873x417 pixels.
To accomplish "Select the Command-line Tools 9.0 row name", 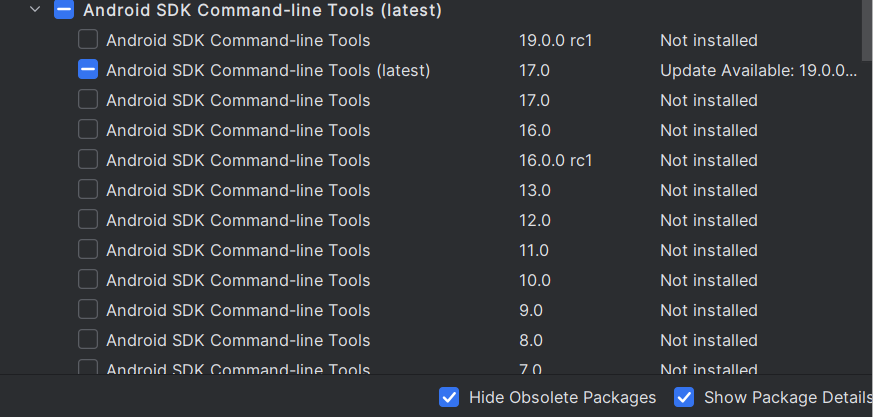I will [x=238, y=310].
